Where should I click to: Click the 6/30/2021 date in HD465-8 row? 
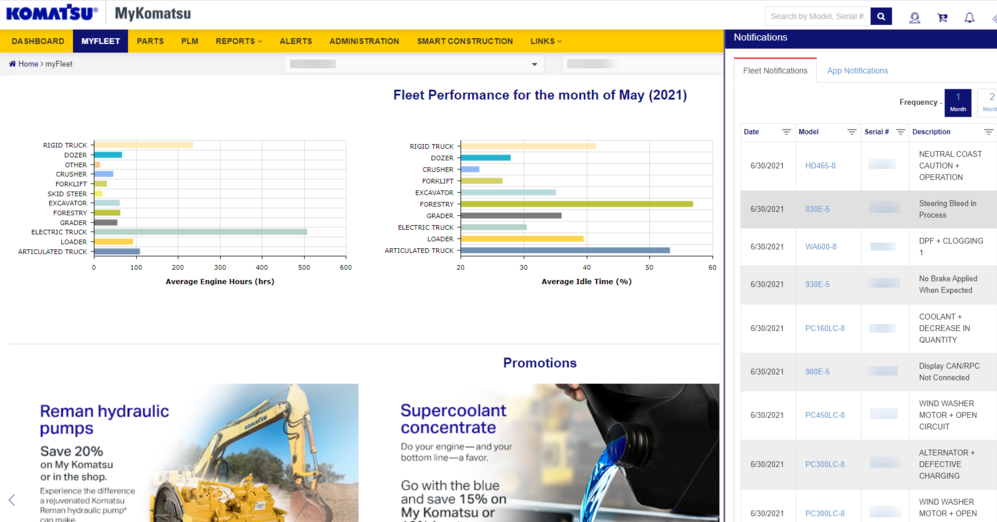[767, 166]
